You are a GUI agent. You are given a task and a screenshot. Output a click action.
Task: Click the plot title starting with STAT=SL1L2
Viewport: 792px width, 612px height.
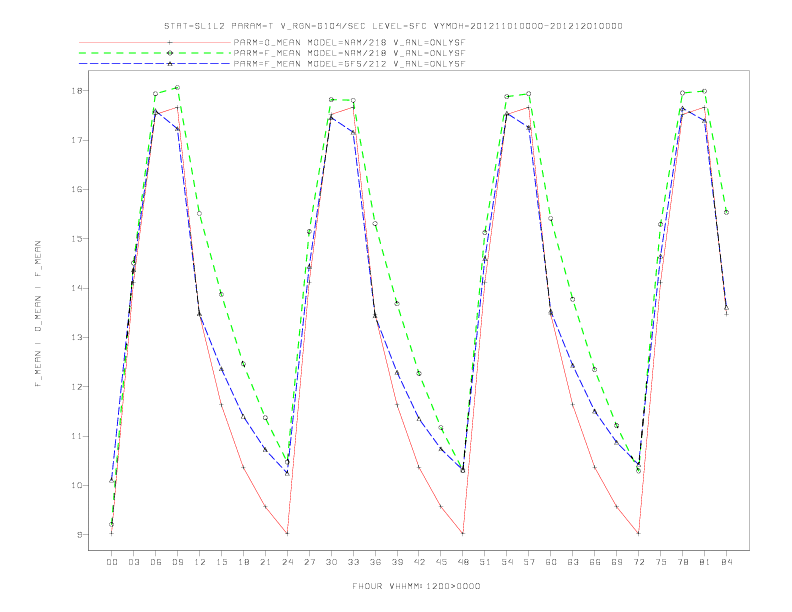pyautogui.click(x=393, y=26)
